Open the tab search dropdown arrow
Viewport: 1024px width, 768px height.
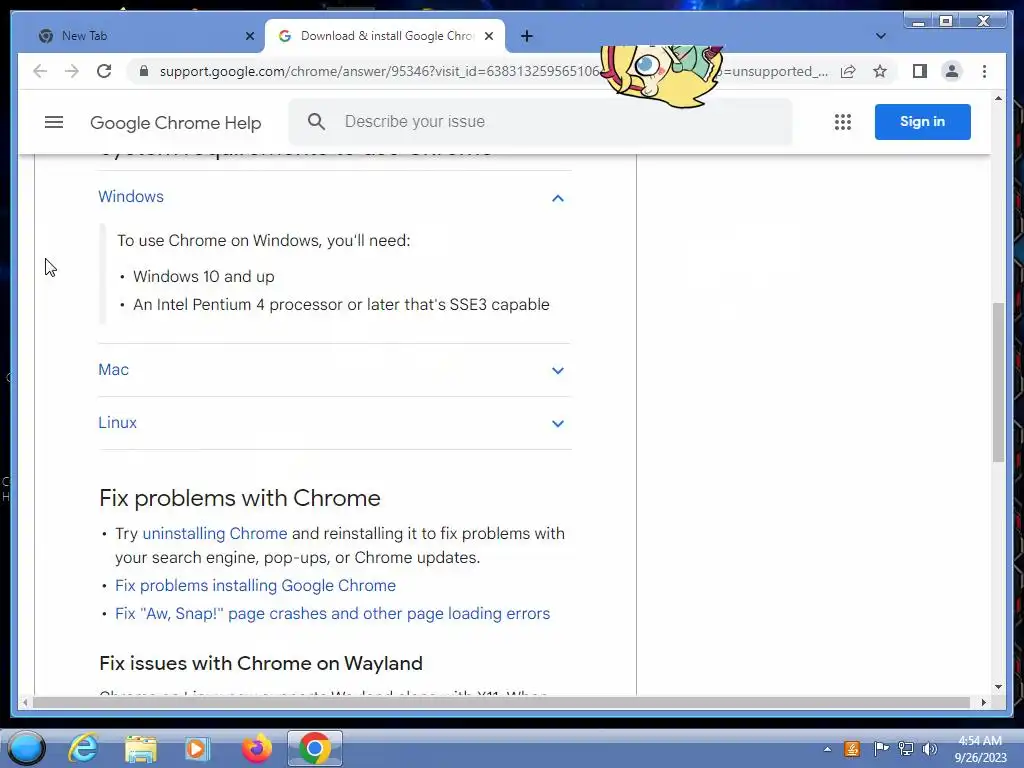880,36
